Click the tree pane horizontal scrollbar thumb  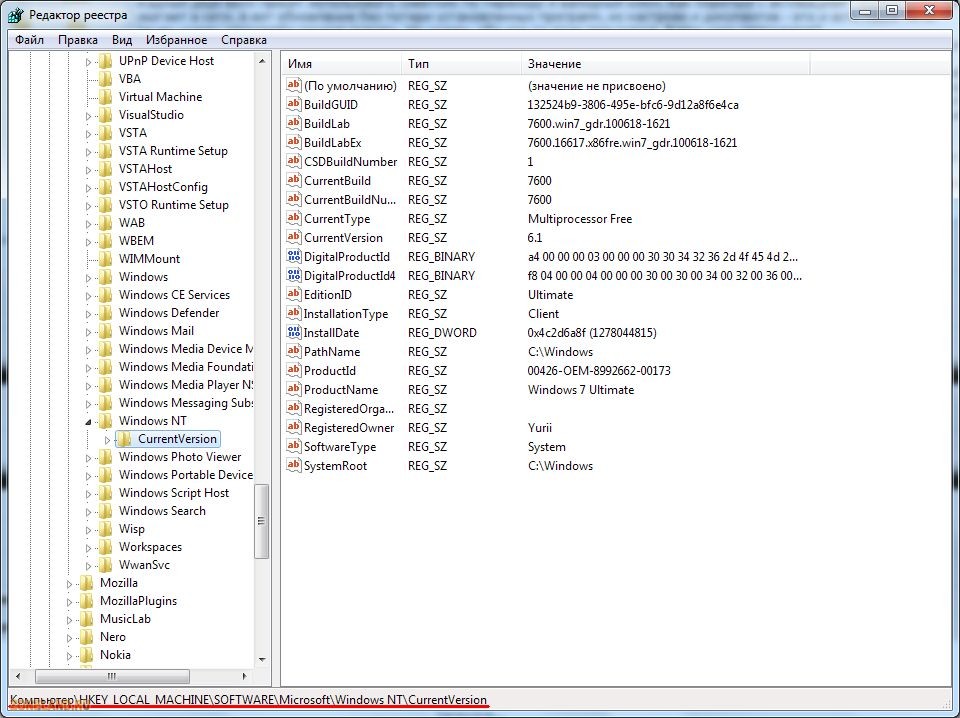coord(112,676)
